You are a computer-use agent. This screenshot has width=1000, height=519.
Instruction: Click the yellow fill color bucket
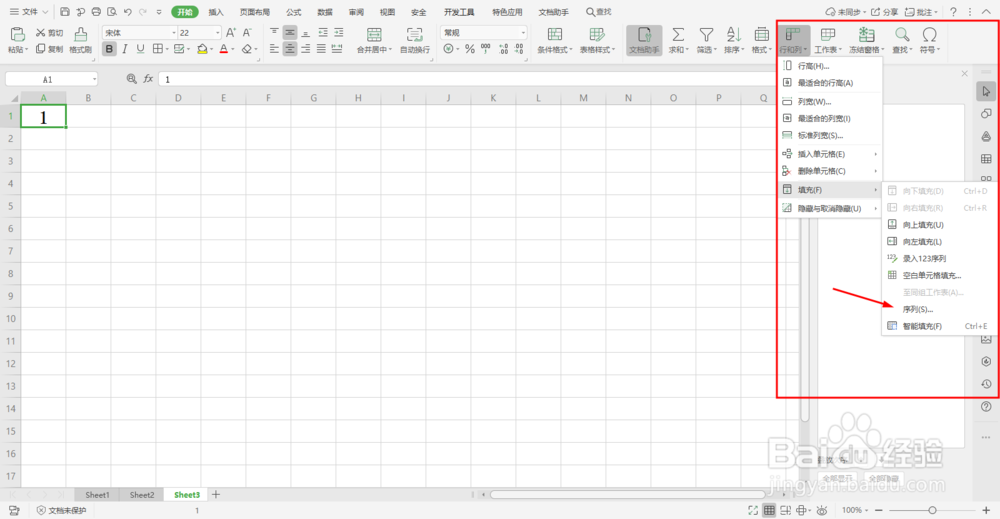[202, 48]
